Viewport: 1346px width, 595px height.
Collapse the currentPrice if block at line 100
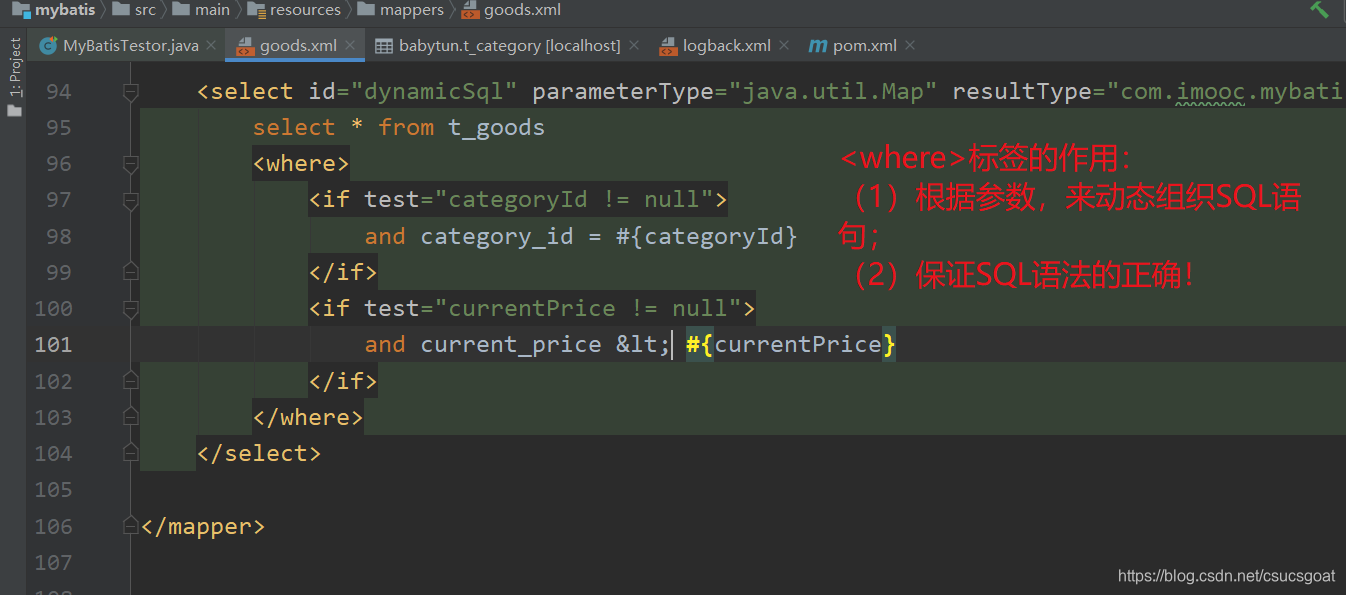point(130,309)
